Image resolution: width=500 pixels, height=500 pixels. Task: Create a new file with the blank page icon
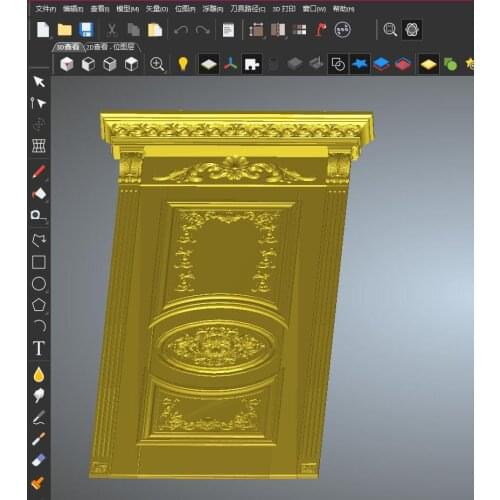[x=43, y=30]
